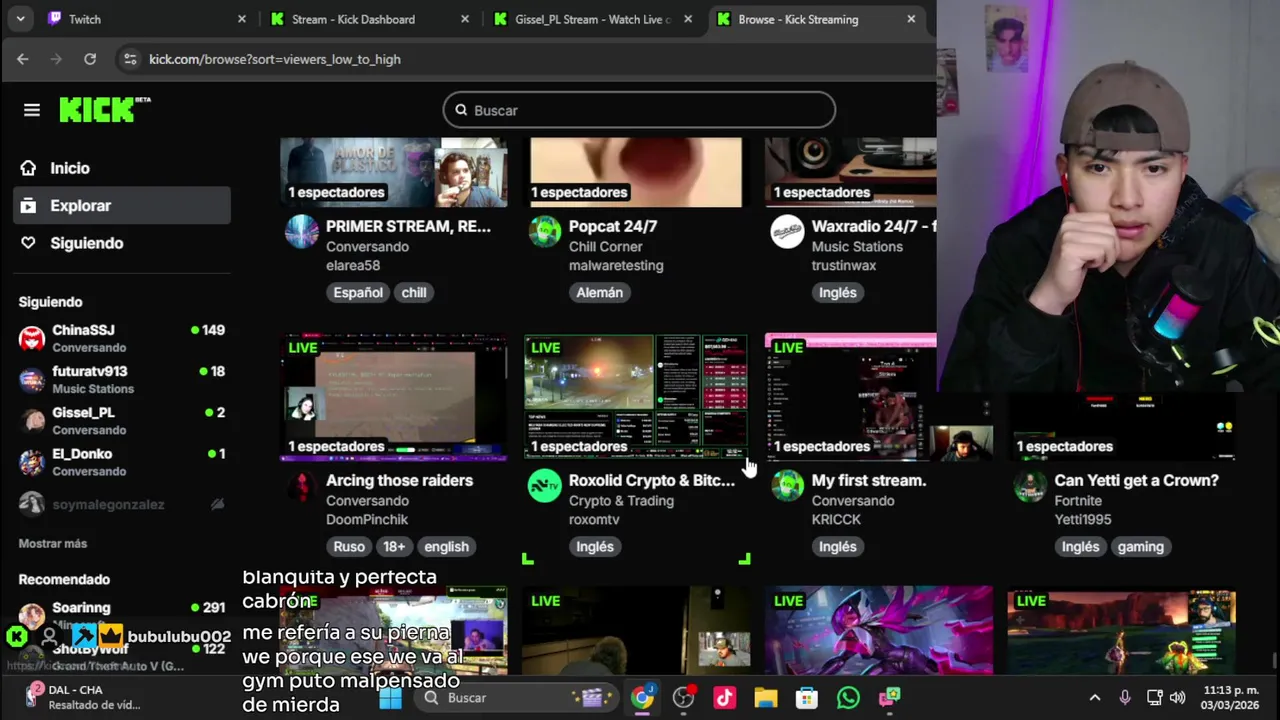Click the Ruso tag
The width and height of the screenshot is (1280, 720).
click(x=349, y=546)
